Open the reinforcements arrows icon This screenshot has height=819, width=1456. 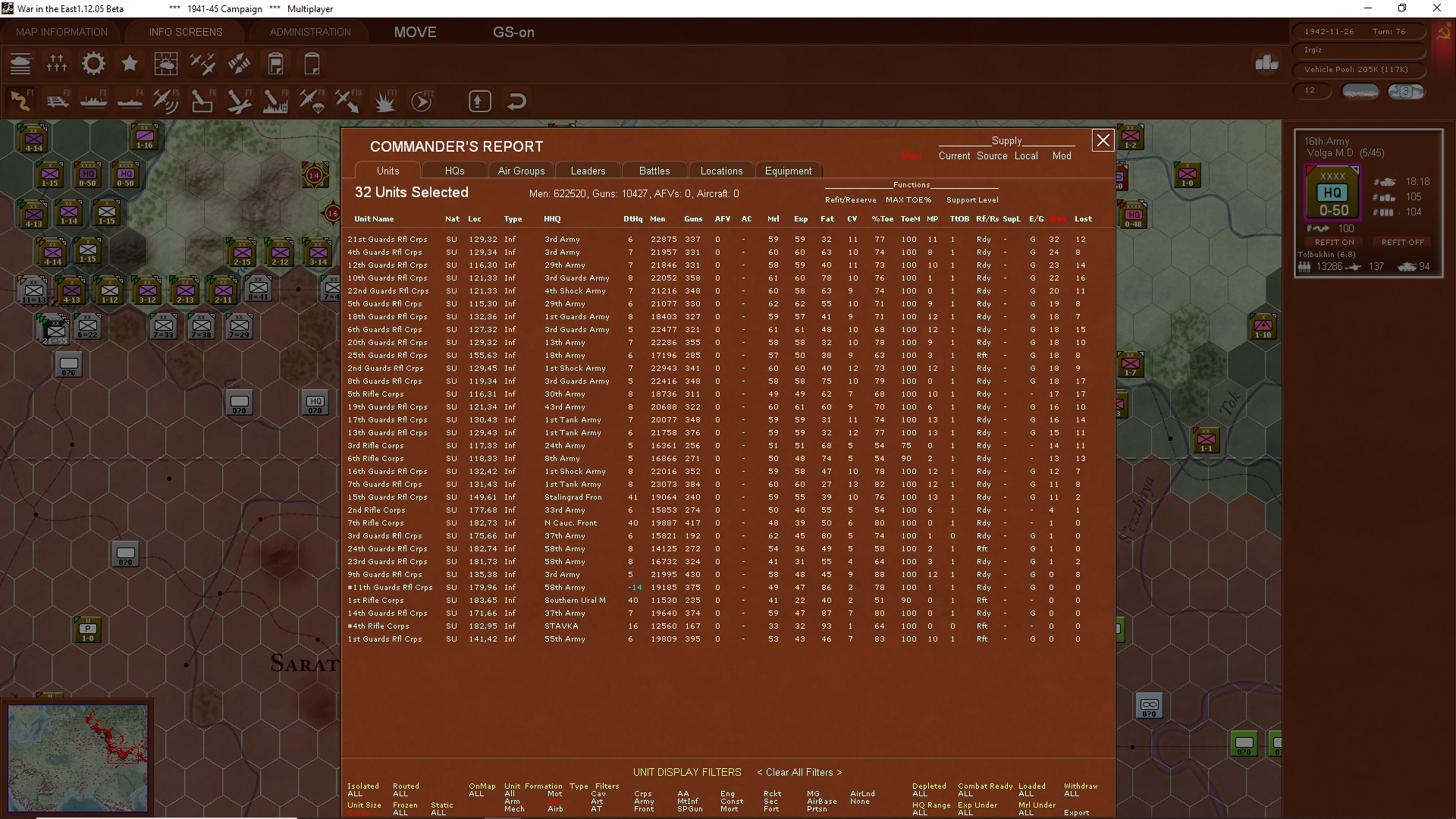click(x=239, y=64)
